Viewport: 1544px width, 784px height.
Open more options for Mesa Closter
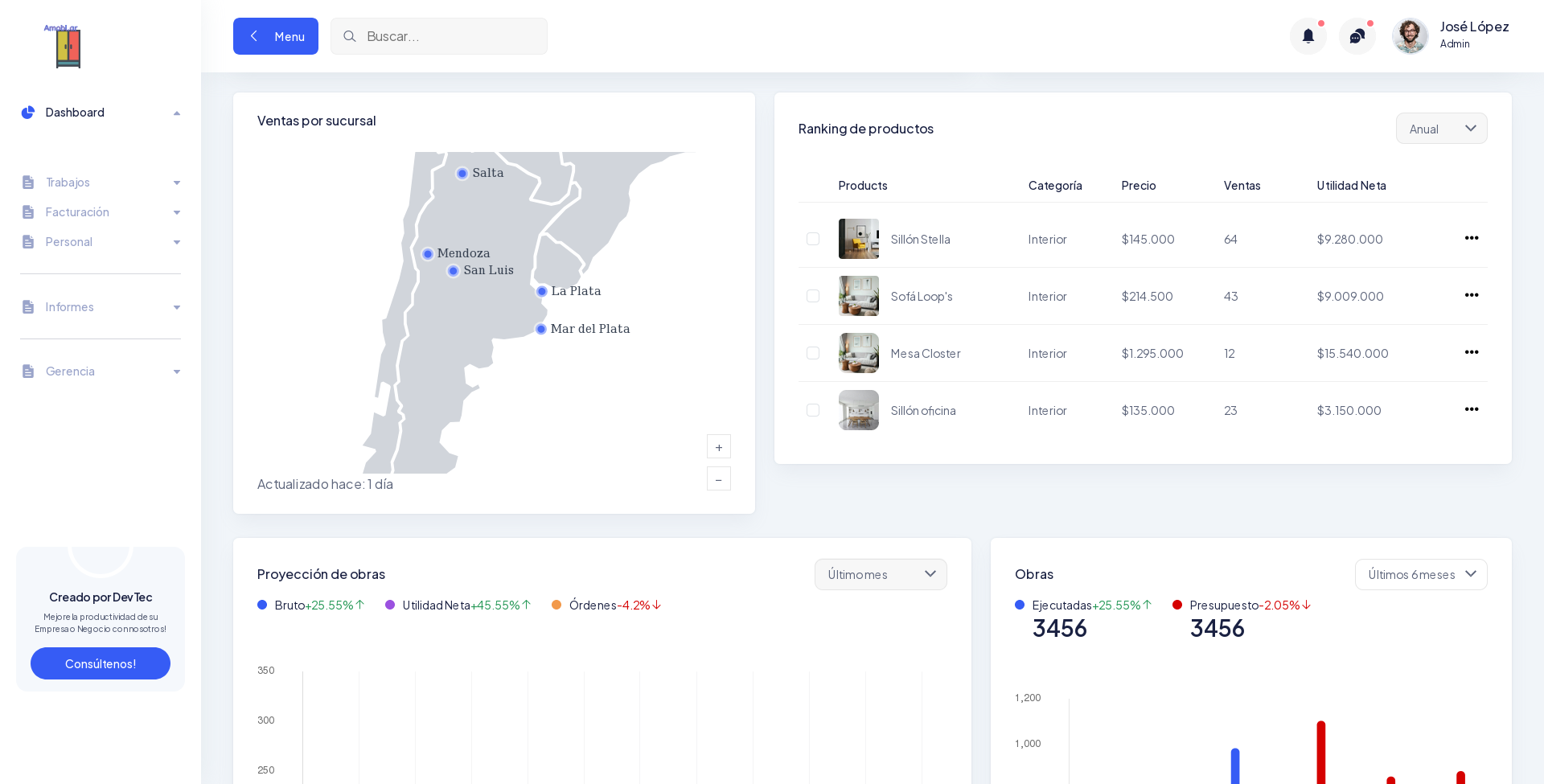[x=1471, y=352]
